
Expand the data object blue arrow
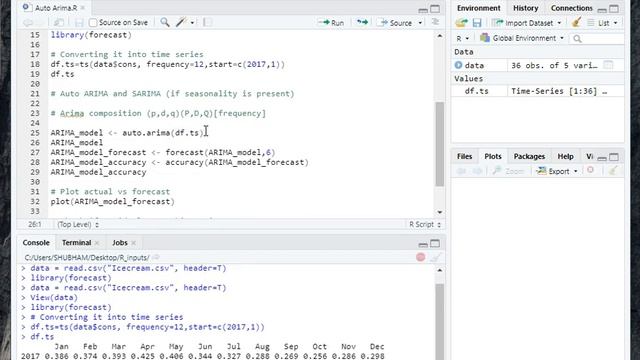(458, 65)
